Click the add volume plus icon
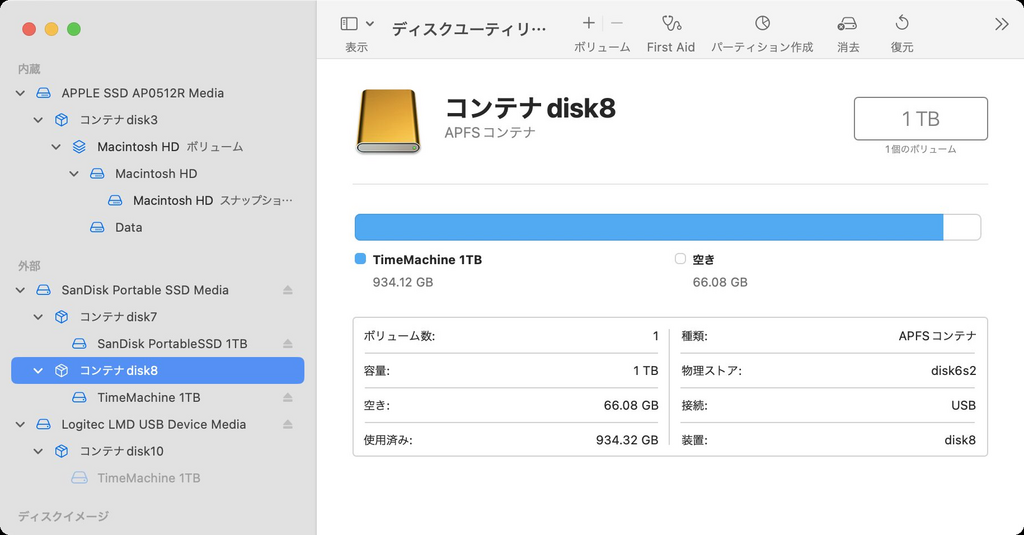This screenshot has width=1024, height=535. pos(588,24)
